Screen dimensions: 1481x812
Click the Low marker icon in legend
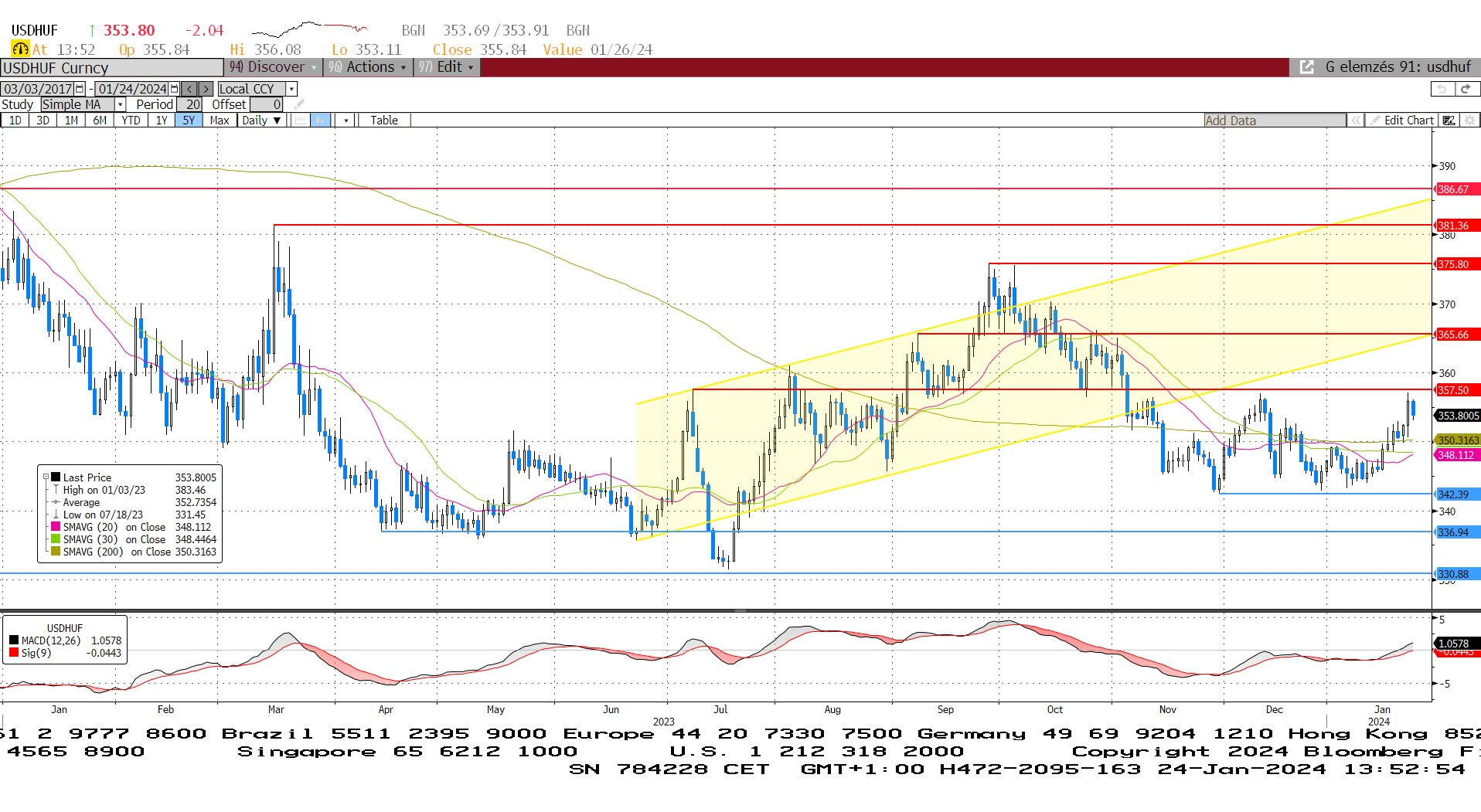[x=56, y=515]
